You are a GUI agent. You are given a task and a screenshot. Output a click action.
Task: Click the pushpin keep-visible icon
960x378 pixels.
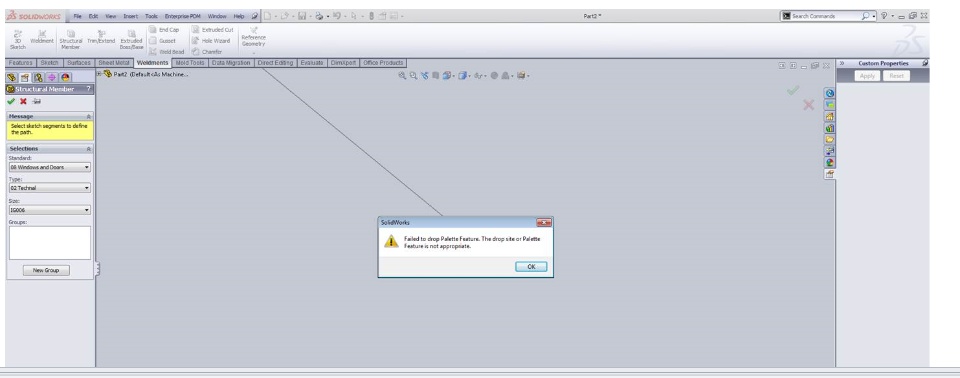coord(37,101)
